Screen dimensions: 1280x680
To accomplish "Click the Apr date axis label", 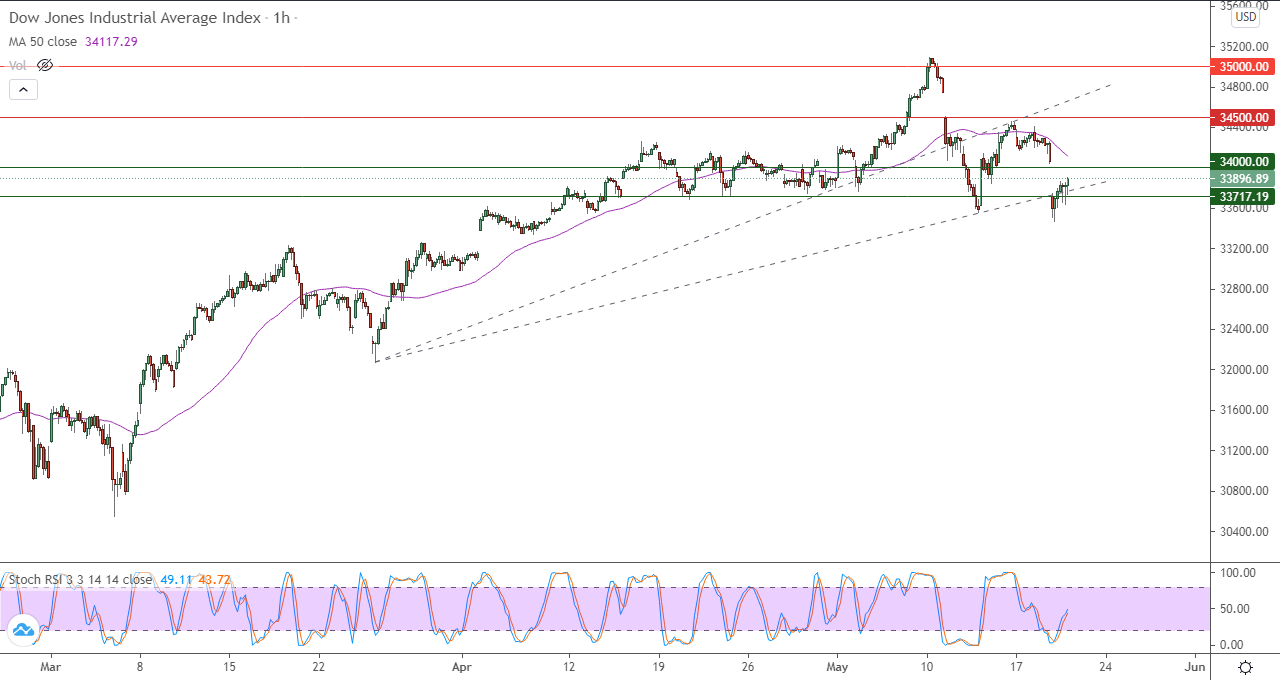I will click(x=461, y=666).
